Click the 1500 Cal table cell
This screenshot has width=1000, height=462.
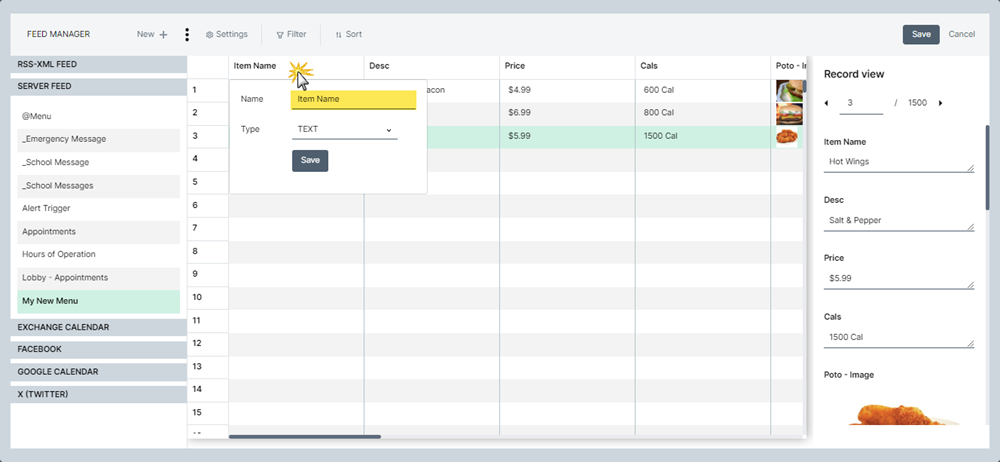coord(703,137)
